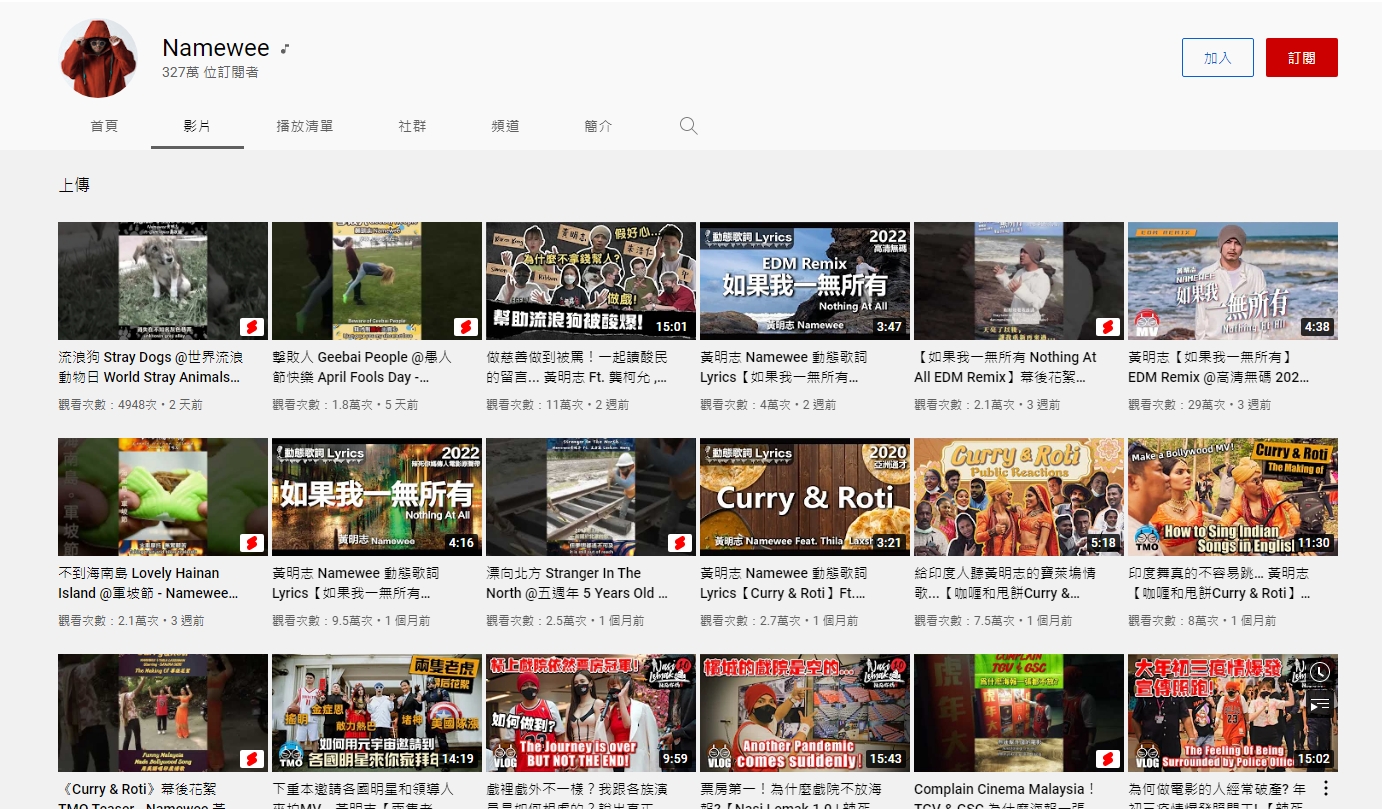The width and height of the screenshot is (1382, 809).
Task: Open the channel search magnifier icon
Action: (688, 126)
